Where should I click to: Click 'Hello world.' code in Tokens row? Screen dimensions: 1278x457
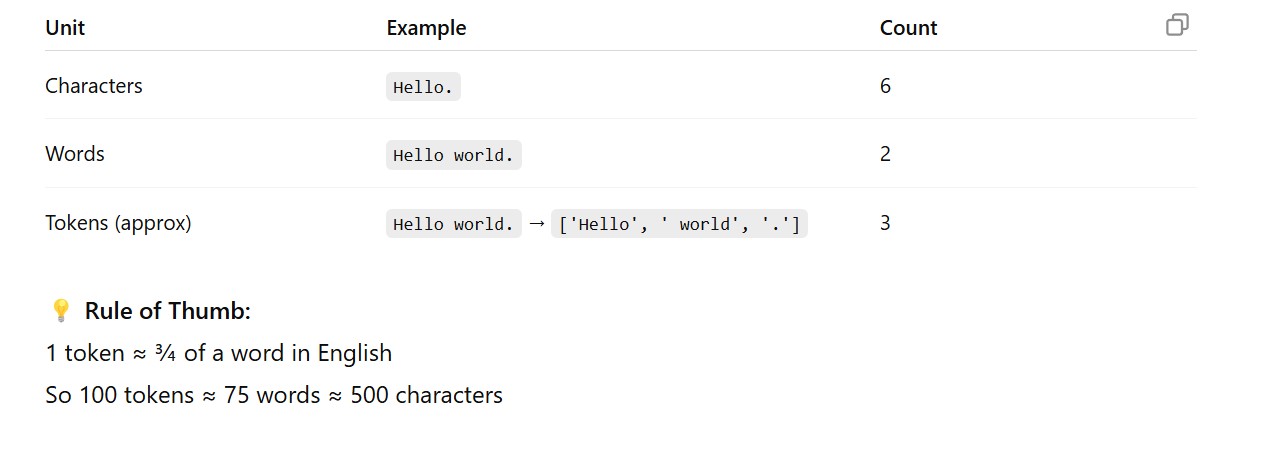click(x=453, y=224)
